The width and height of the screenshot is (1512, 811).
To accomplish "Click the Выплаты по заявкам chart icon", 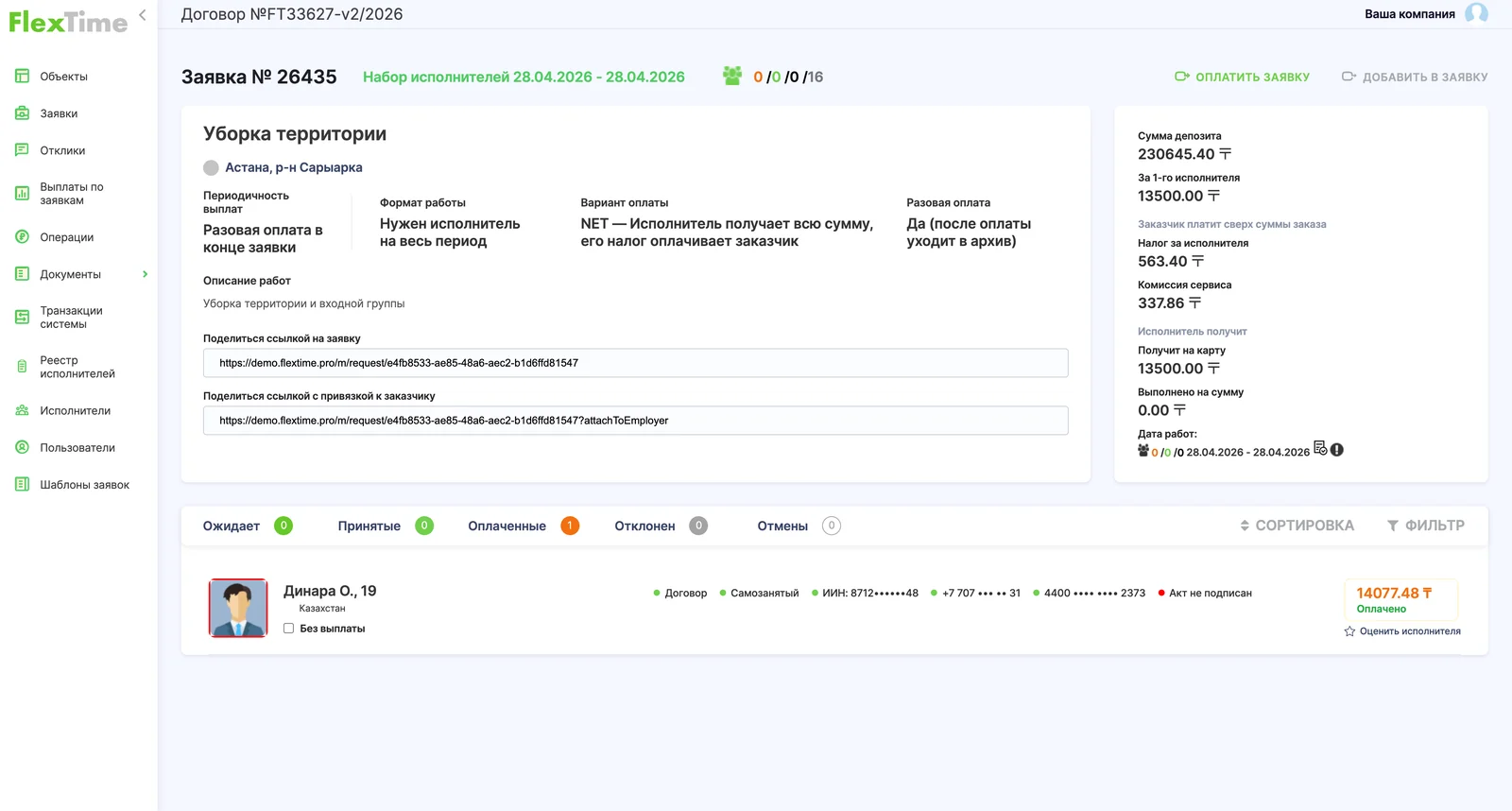I will 22,194.
